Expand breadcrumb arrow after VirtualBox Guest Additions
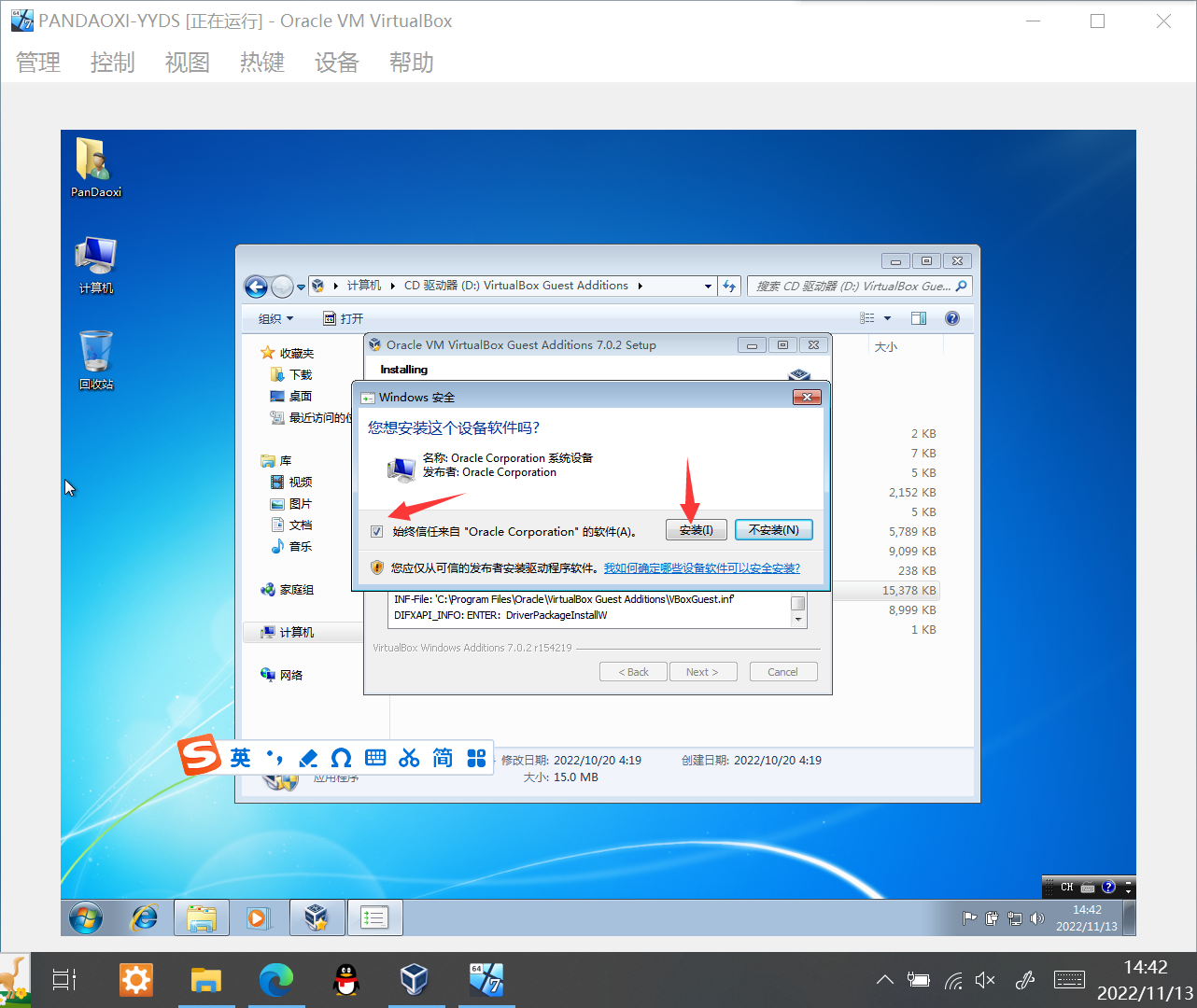The image size is (1197, 1008). pyautogui.click(x=641, y=287)
